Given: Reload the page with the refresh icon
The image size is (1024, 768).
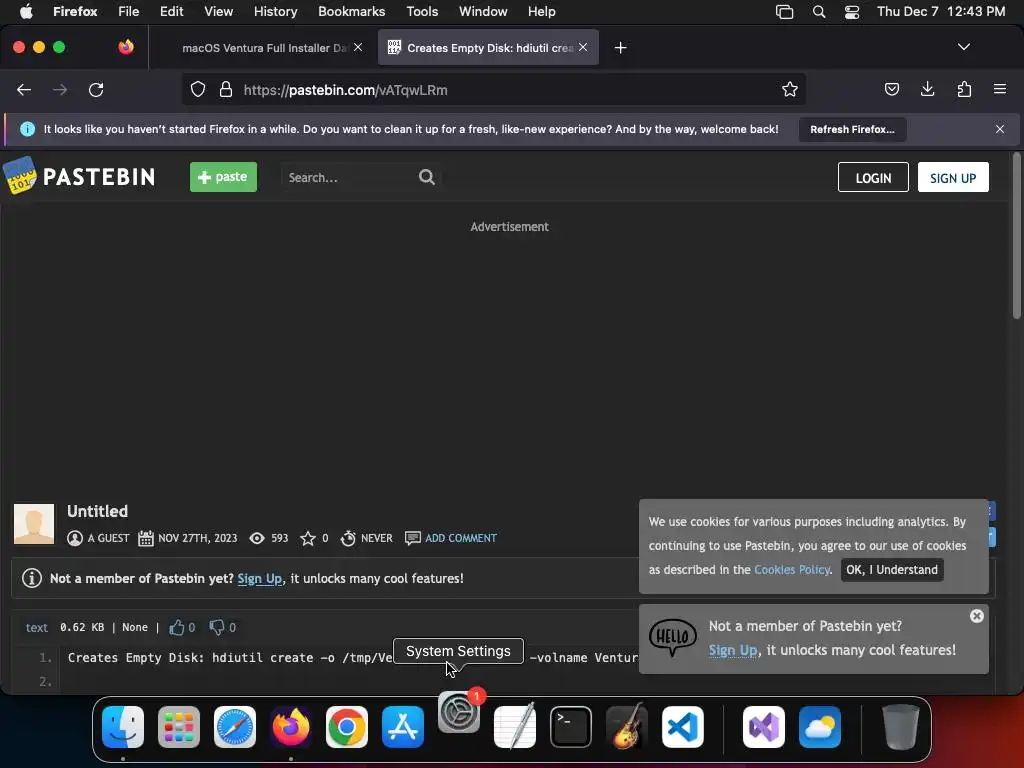Looking at the screenshot, I should [96, 89].
